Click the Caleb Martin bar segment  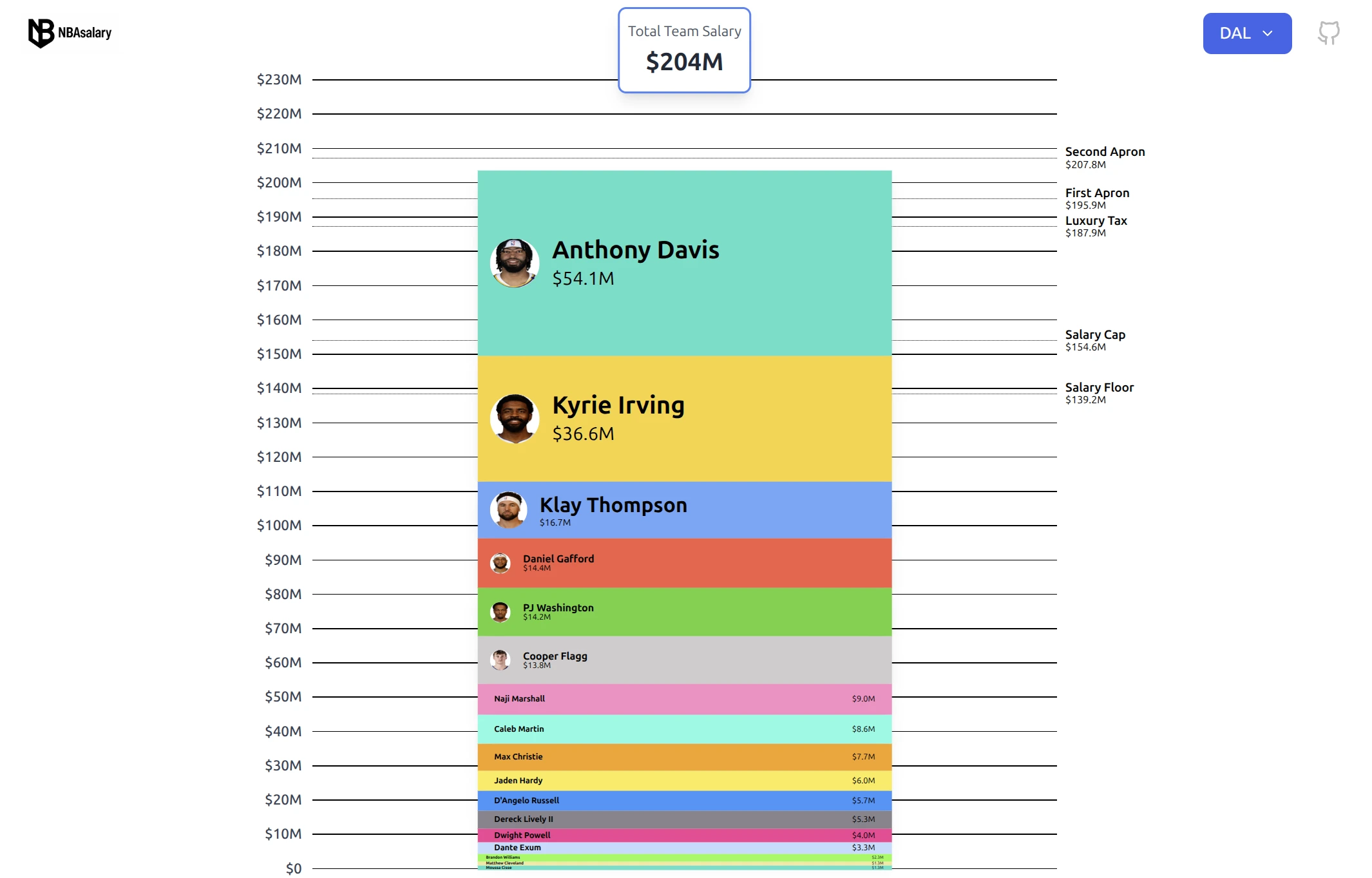684,729
